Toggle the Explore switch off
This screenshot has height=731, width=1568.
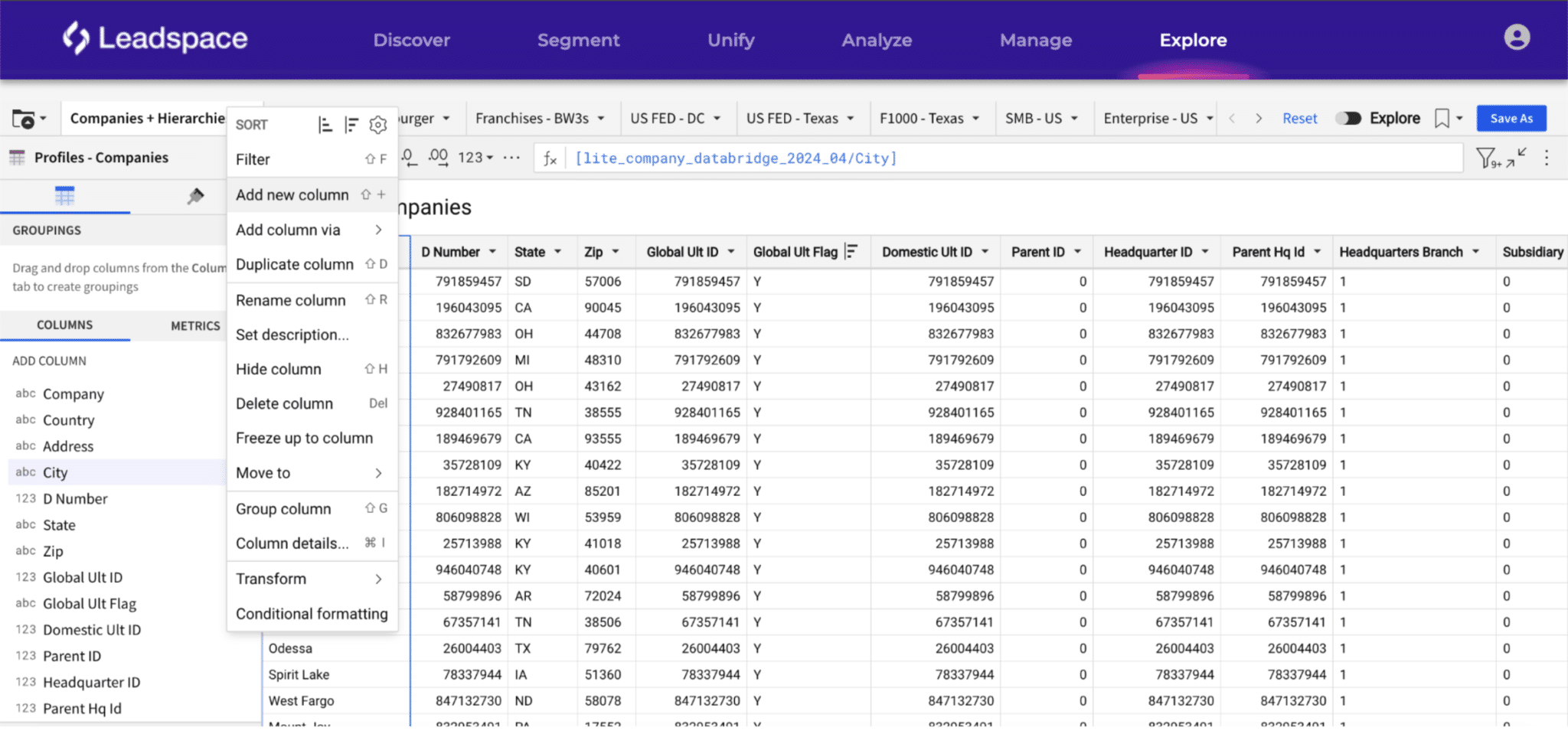(x=1348, y=118)
